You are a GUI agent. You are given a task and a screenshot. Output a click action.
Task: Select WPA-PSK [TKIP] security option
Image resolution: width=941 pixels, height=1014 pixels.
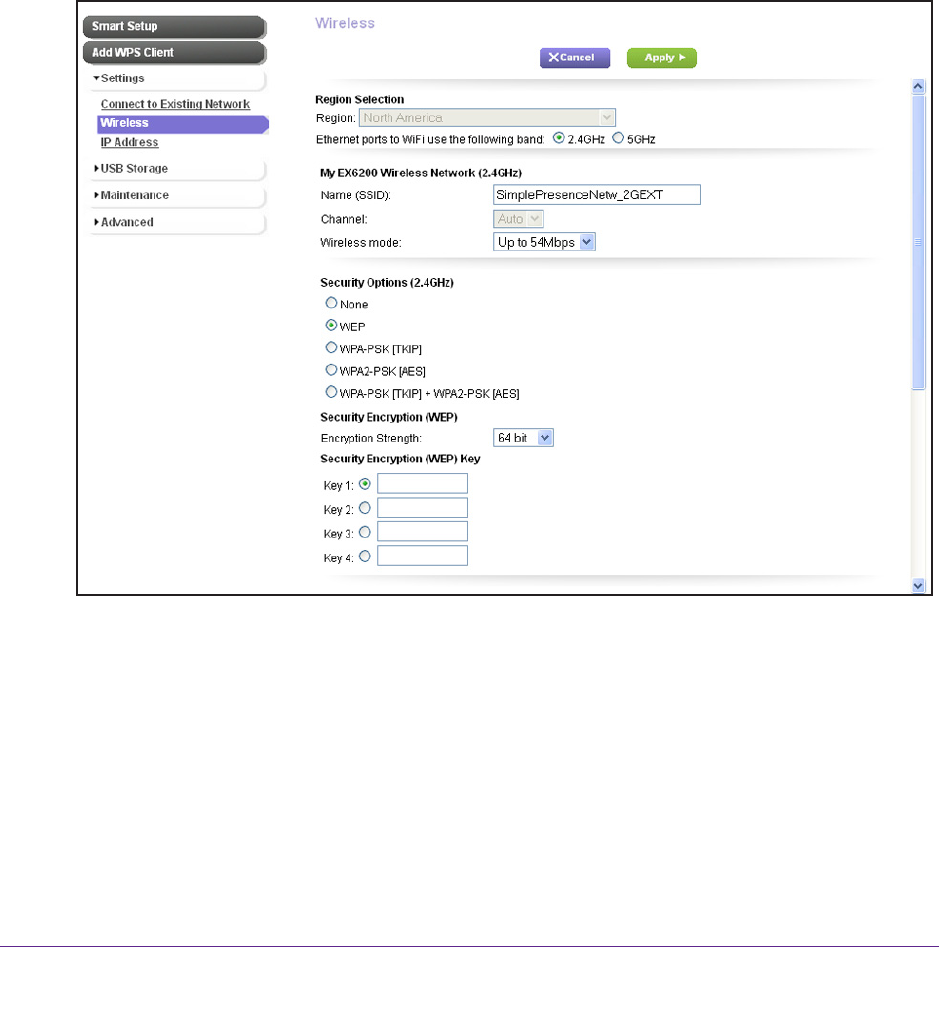331,348
